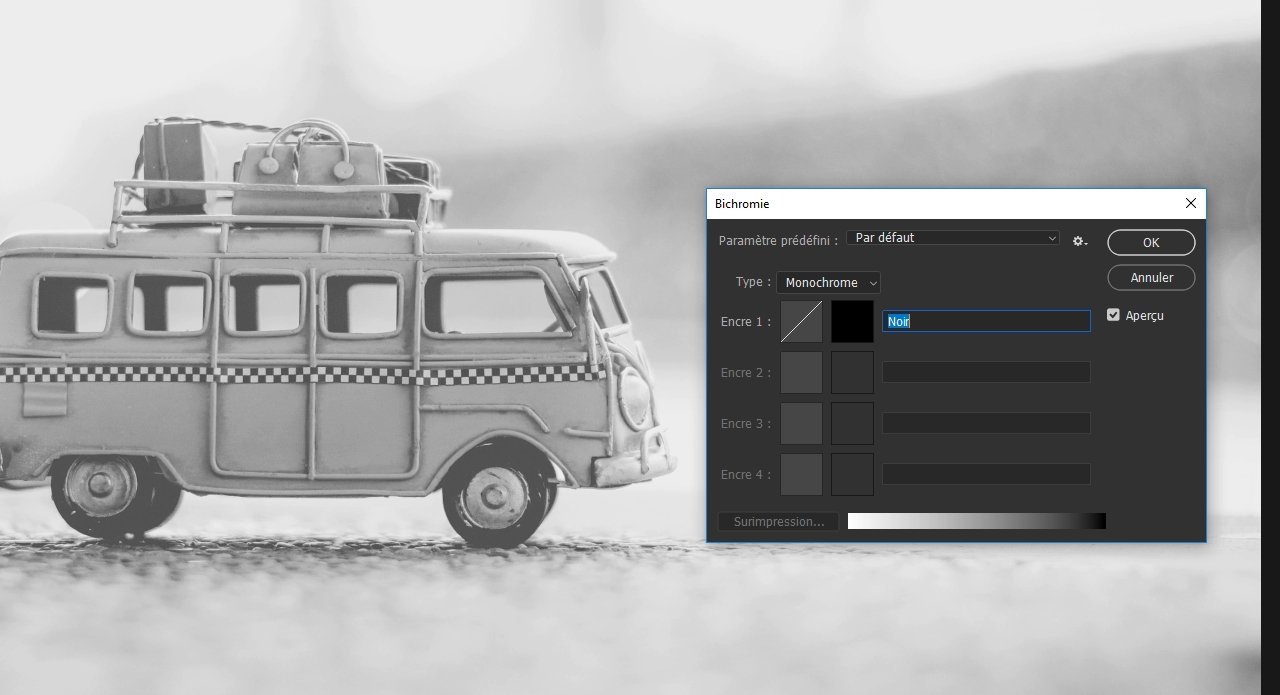The image size is (1280, 695).
Task: Click the Encre 3 color swatch
Action: pyautogui.click(x=852, y=423)
